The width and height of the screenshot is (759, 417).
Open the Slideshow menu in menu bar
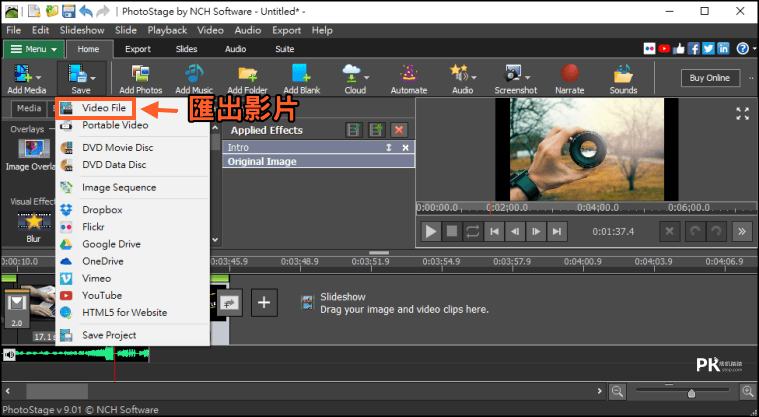point(82,30)
